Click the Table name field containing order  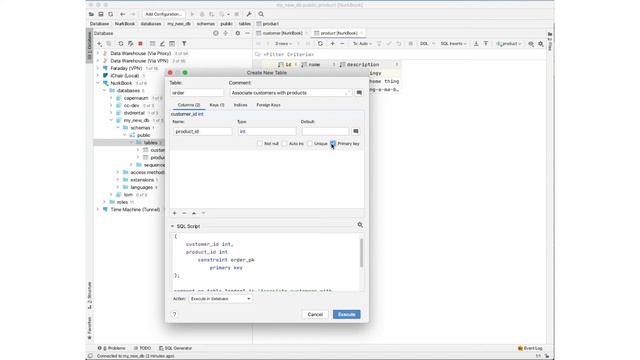(197, 93)
